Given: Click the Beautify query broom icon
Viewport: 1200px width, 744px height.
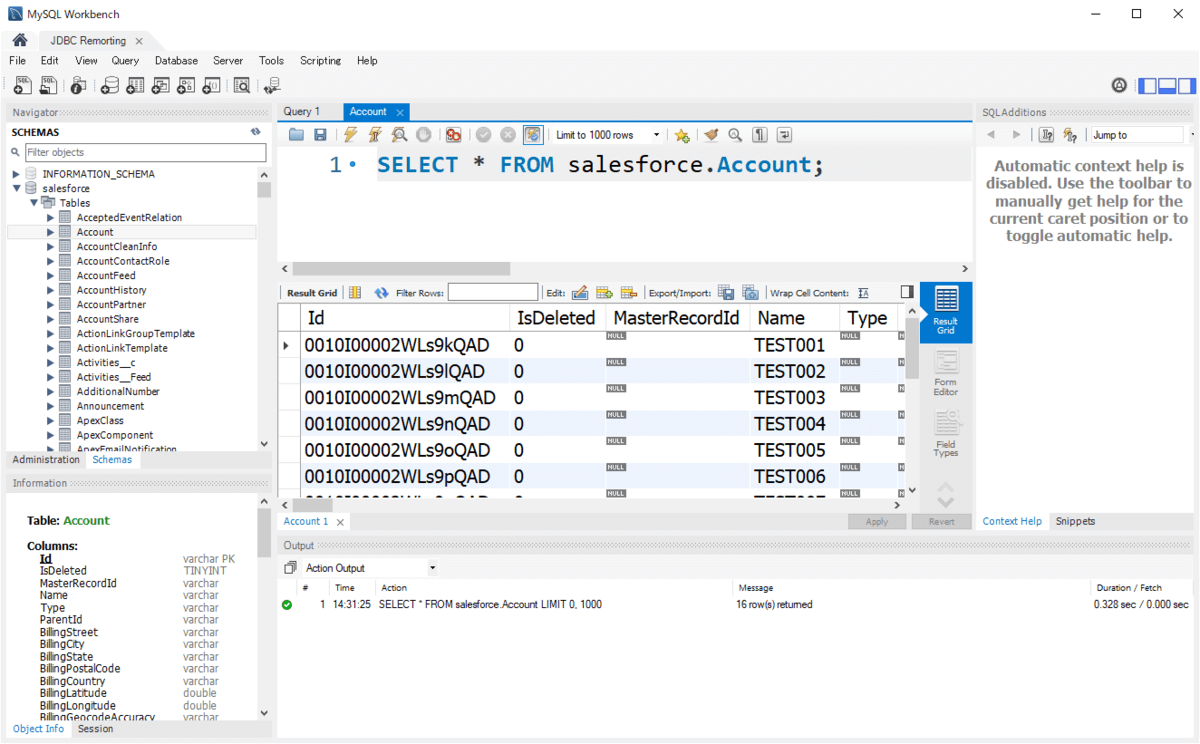Looking at the screenshot, I should tap(711, 135).
